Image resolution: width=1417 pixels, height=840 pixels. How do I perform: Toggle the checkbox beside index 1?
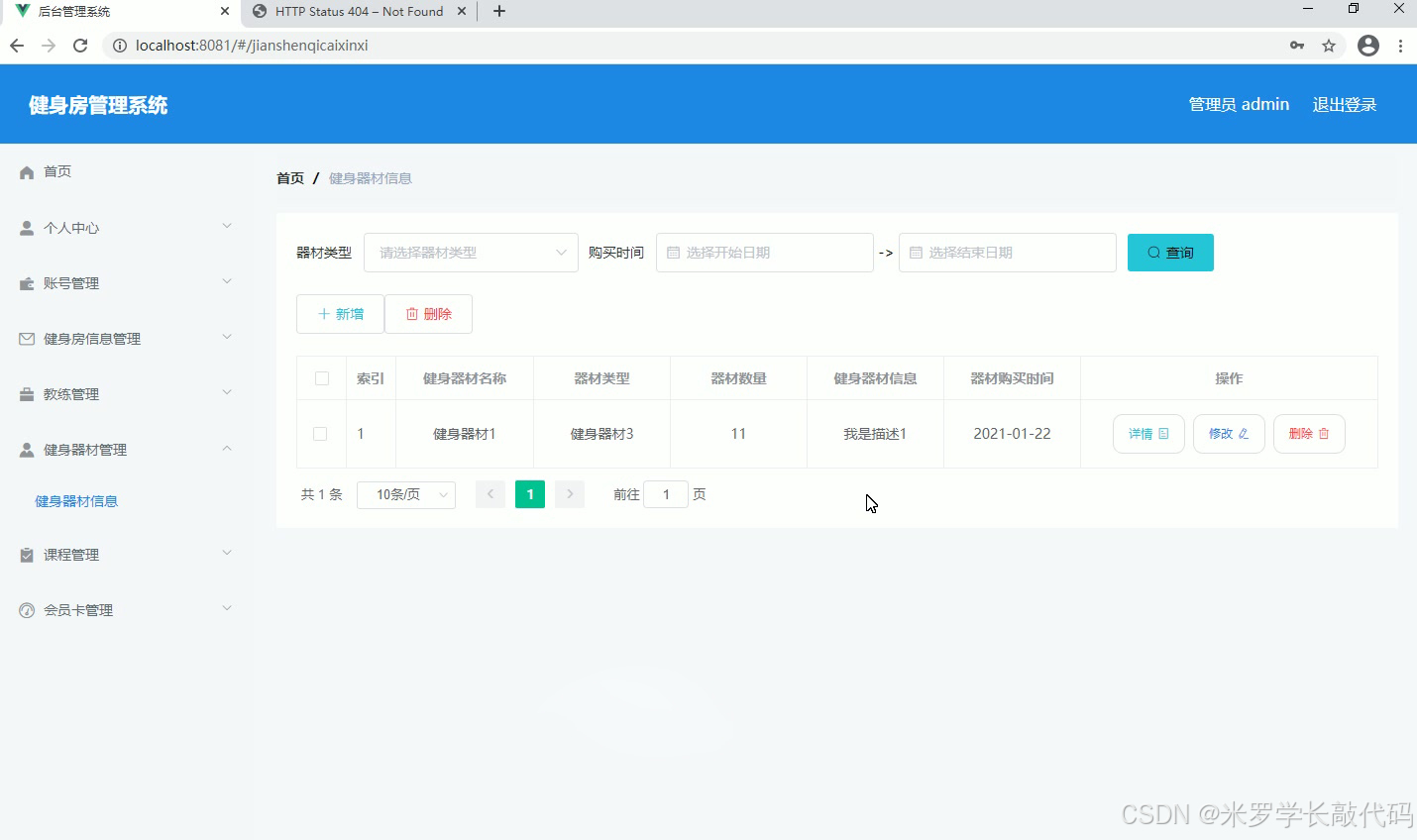pos(320,433)
